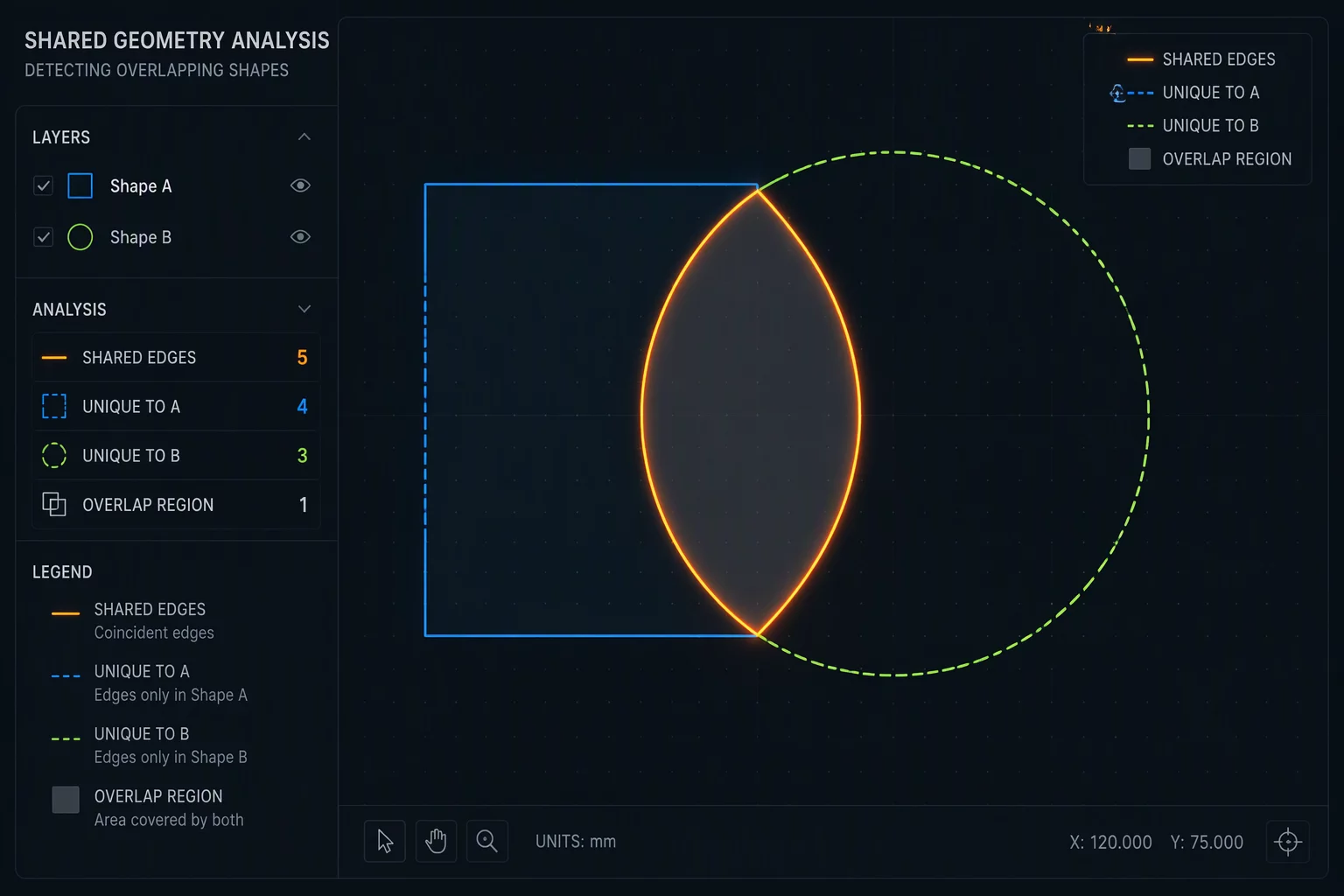Click the dashed square Unique to A icon
The height and width of the screenshot is (896, 1344).
pyautogui.click(x=54, y=406)
